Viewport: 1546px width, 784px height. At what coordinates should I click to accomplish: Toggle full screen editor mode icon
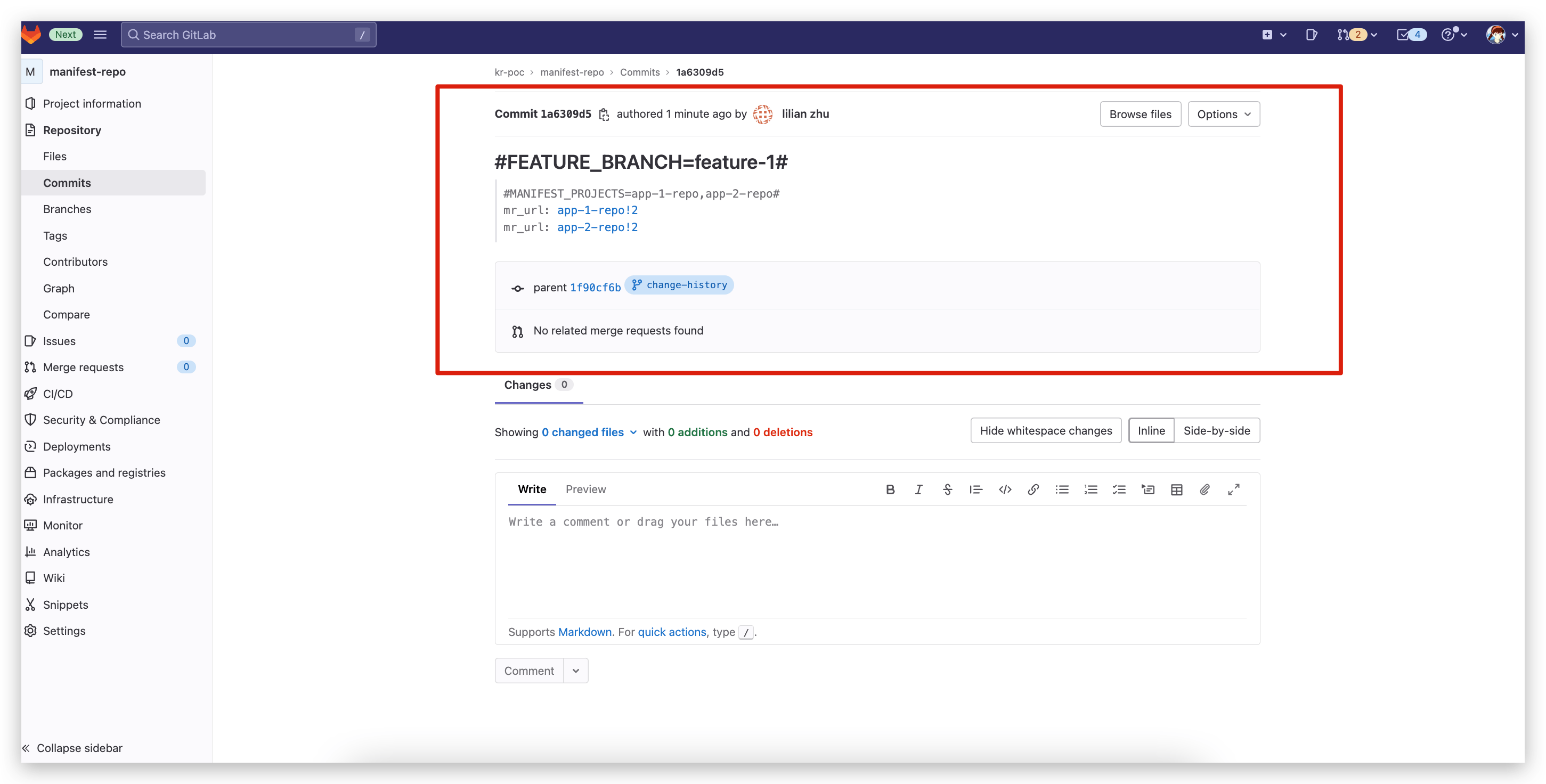1233,489
